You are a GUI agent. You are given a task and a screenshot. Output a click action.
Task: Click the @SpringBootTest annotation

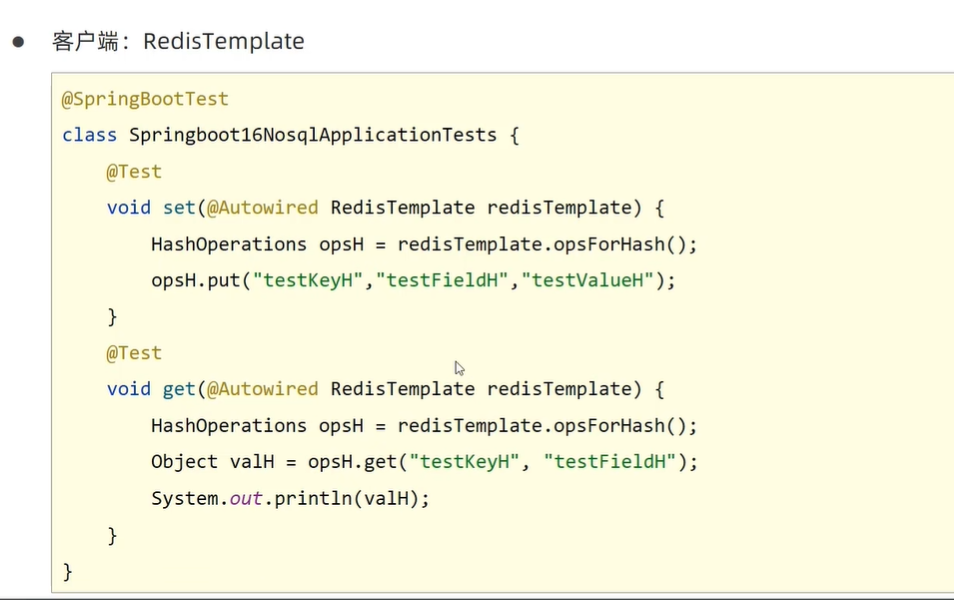coord(145,99)
